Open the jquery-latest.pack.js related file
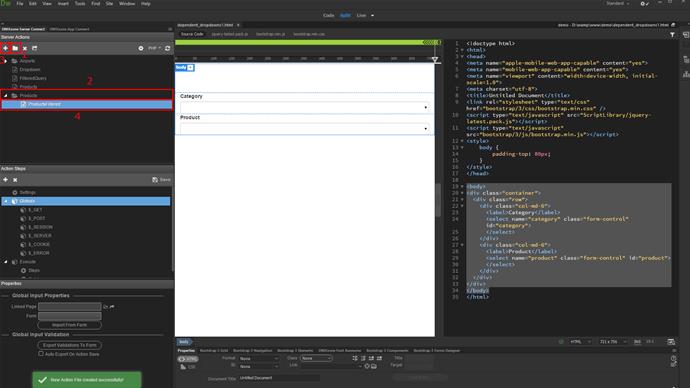 tap(230, 34)
